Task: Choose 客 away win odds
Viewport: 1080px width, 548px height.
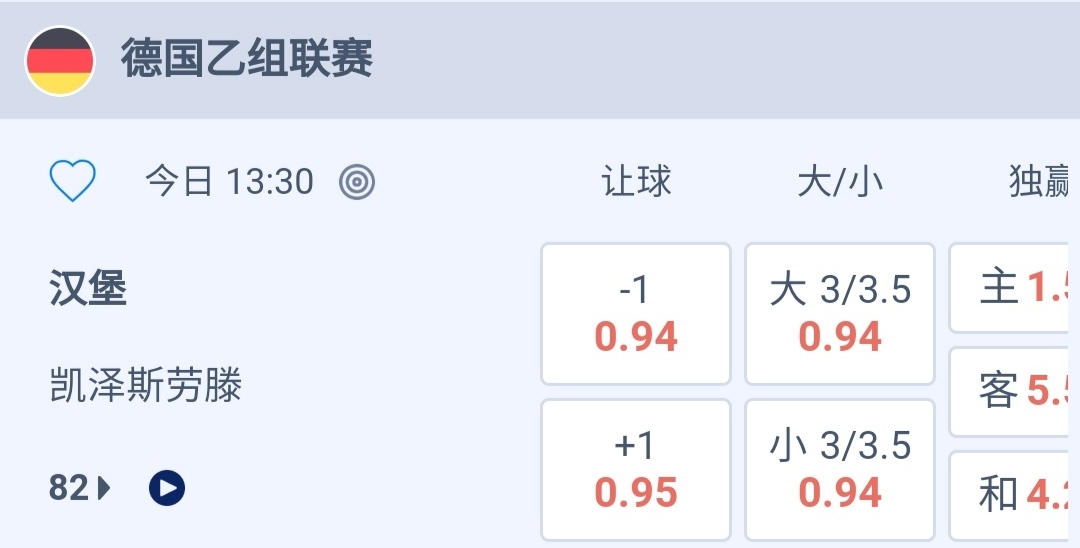Action: (1014, 392)
